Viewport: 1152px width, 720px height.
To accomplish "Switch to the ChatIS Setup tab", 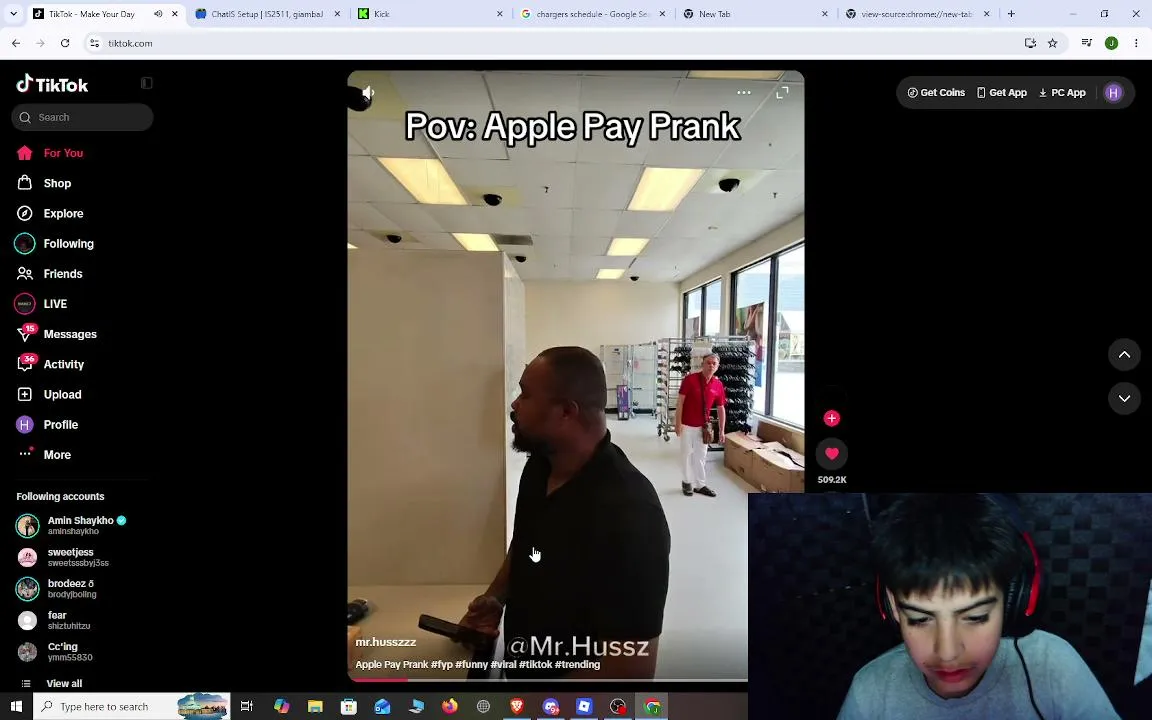I will pos(267,14).
